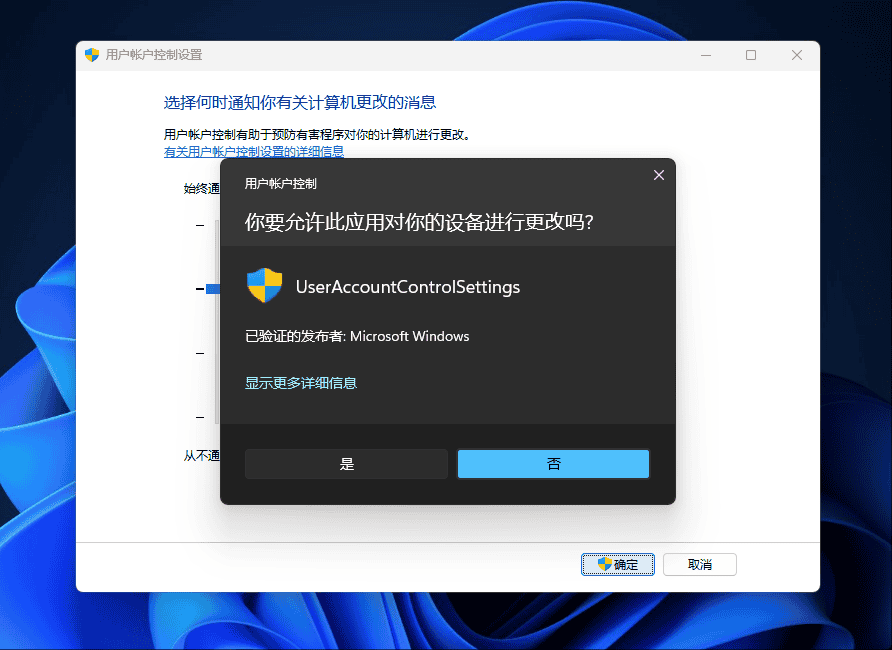This screenshot has height=650, width=892.
Task: Click 已验证的发布者: Microsoft Windows text
Action: pyautogui.click(x=357, y=336)
